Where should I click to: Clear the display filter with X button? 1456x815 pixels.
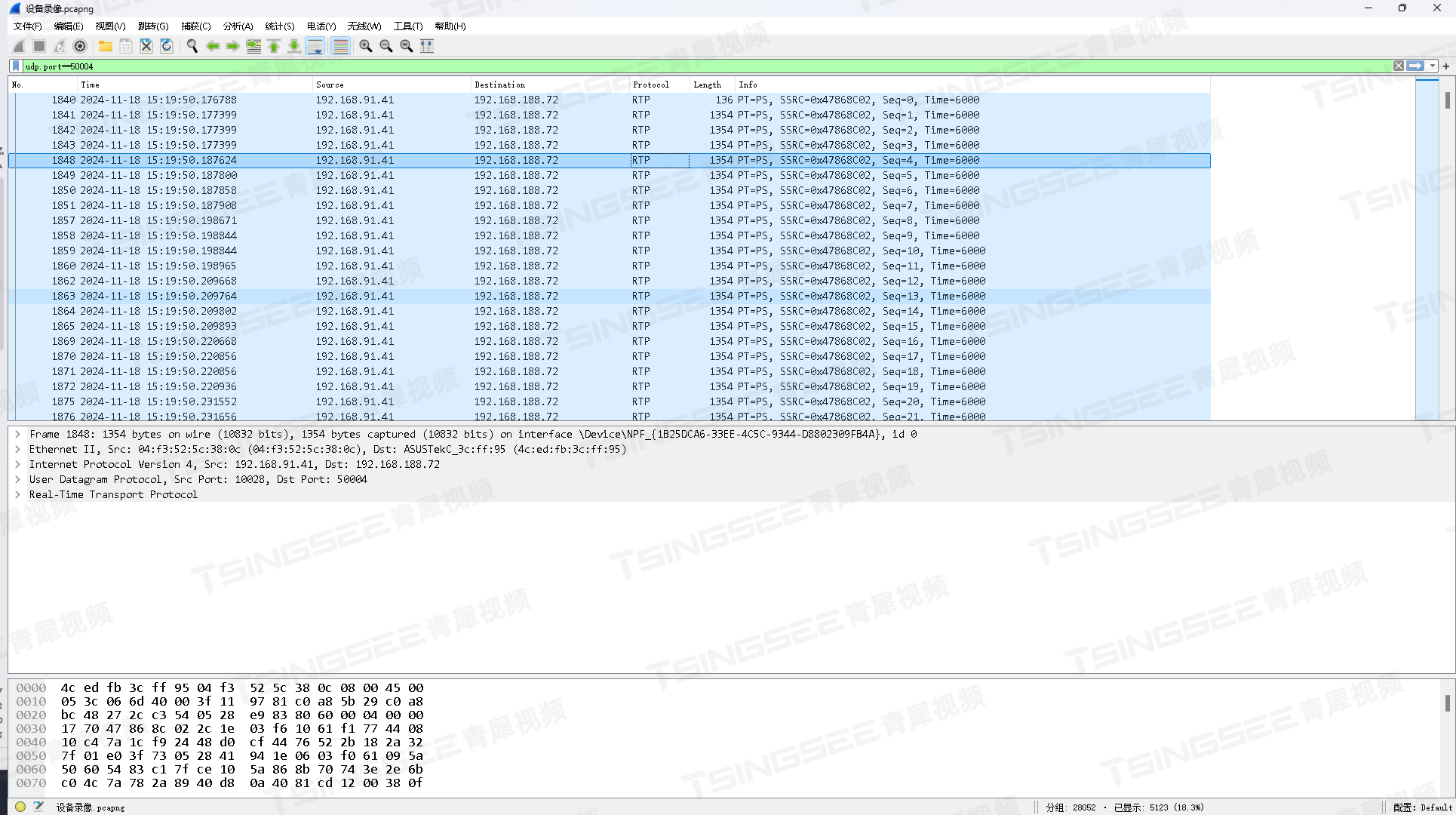[1399, 66]
